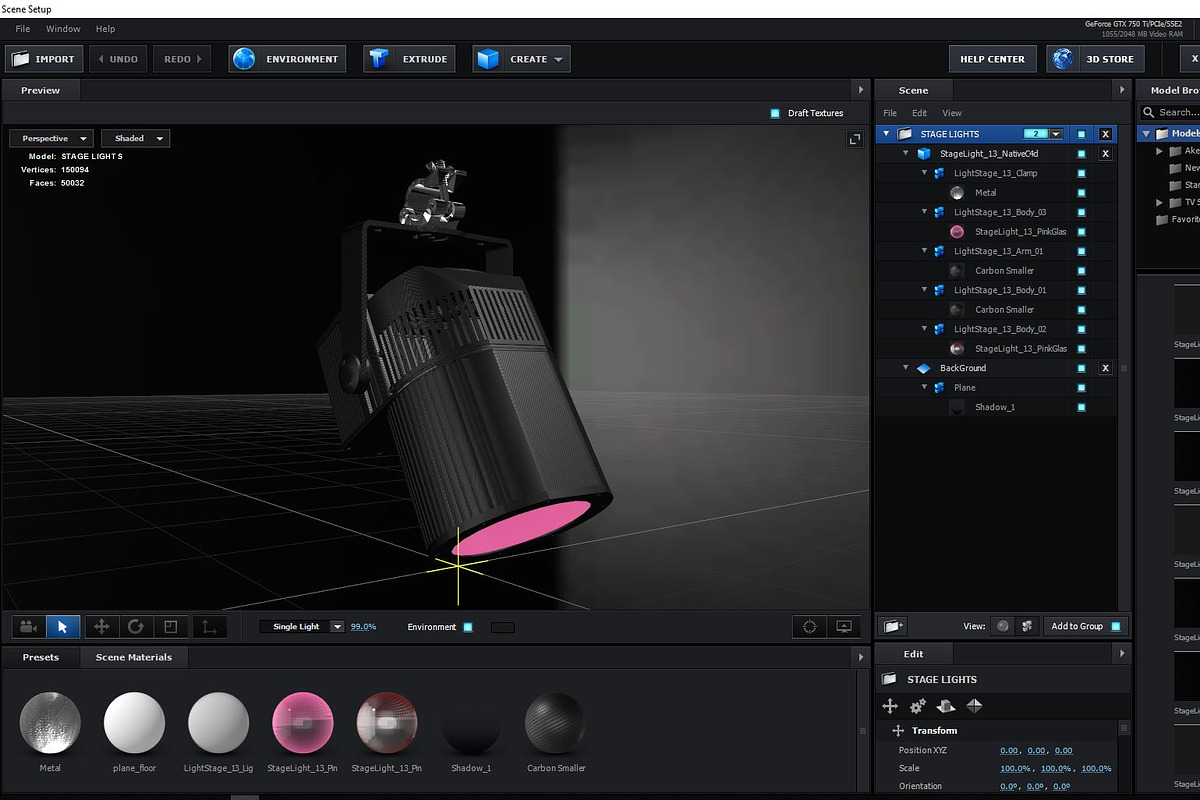Open the Perspective view dropdown
This screenshot has width=1200, height=800.
click(x=51, y=138)
